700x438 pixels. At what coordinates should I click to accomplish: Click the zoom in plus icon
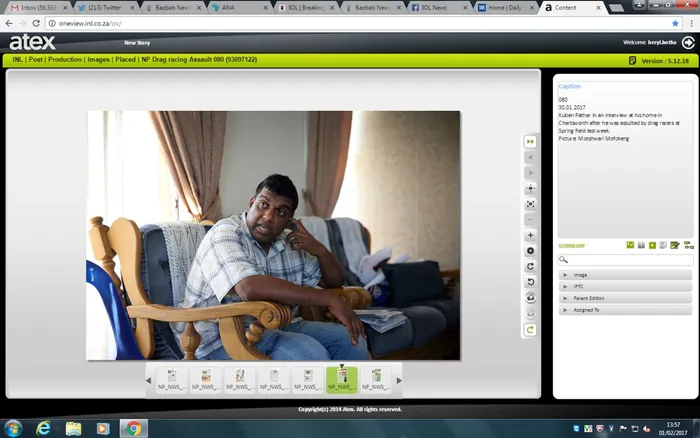530,235
